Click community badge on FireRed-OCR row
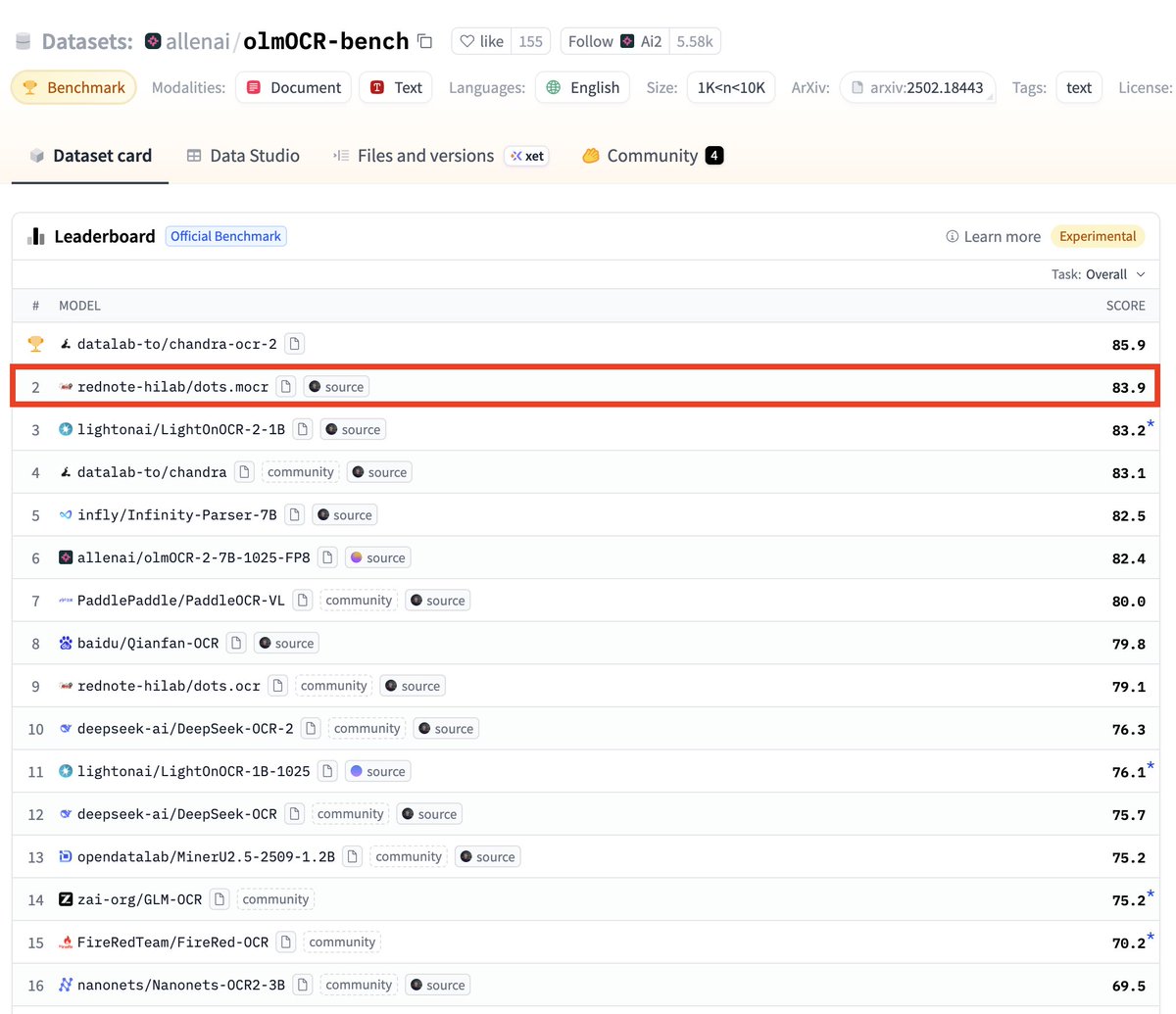This screenshot has width=1176, height=1014. tap(342, 942)
